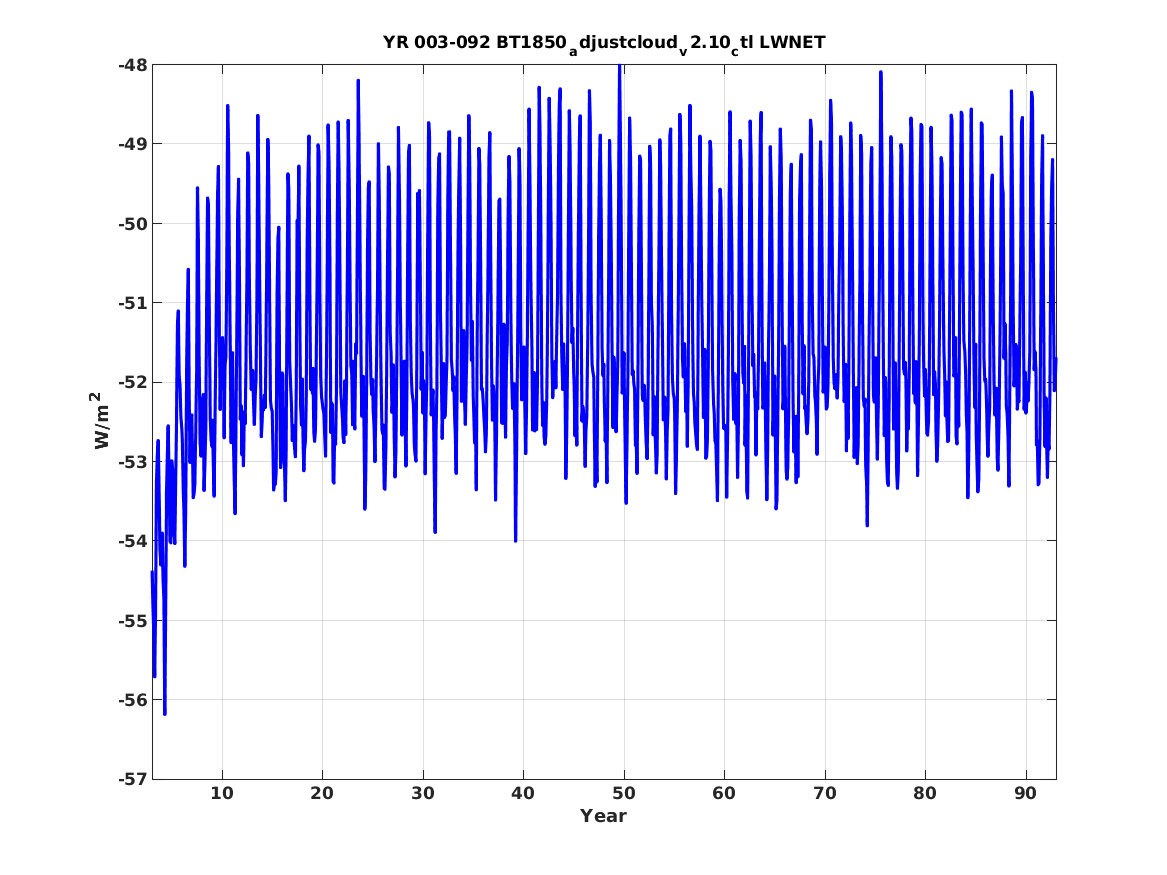Select y-axis tick label -56
The image size is (1167, 875).
133,699
